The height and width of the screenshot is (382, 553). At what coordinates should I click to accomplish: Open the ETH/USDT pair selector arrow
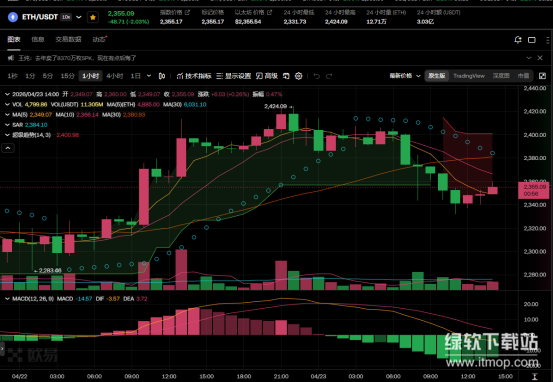[x=79, y=17]
